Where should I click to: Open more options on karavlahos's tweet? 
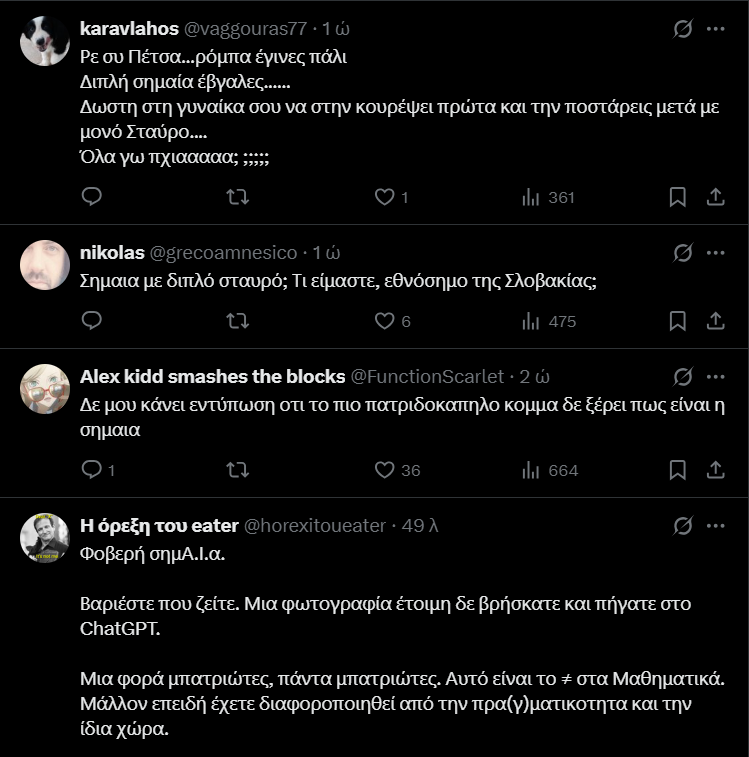715,29
